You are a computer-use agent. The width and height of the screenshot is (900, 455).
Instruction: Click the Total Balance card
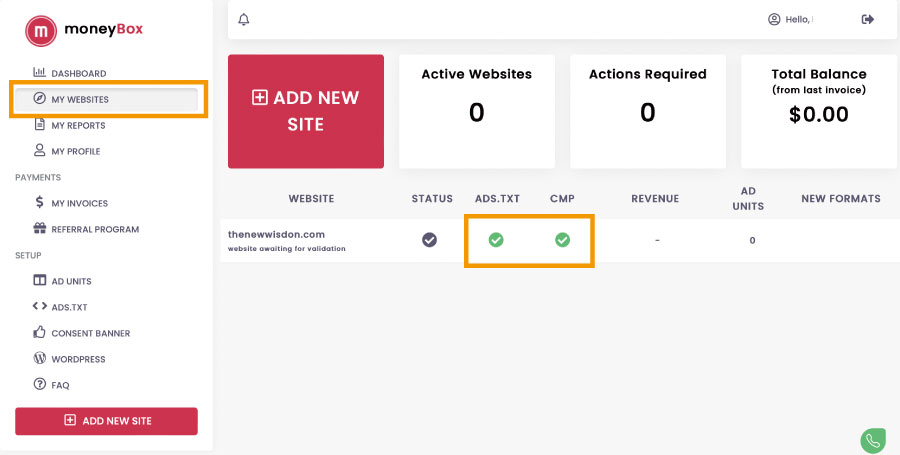(819, 111)
